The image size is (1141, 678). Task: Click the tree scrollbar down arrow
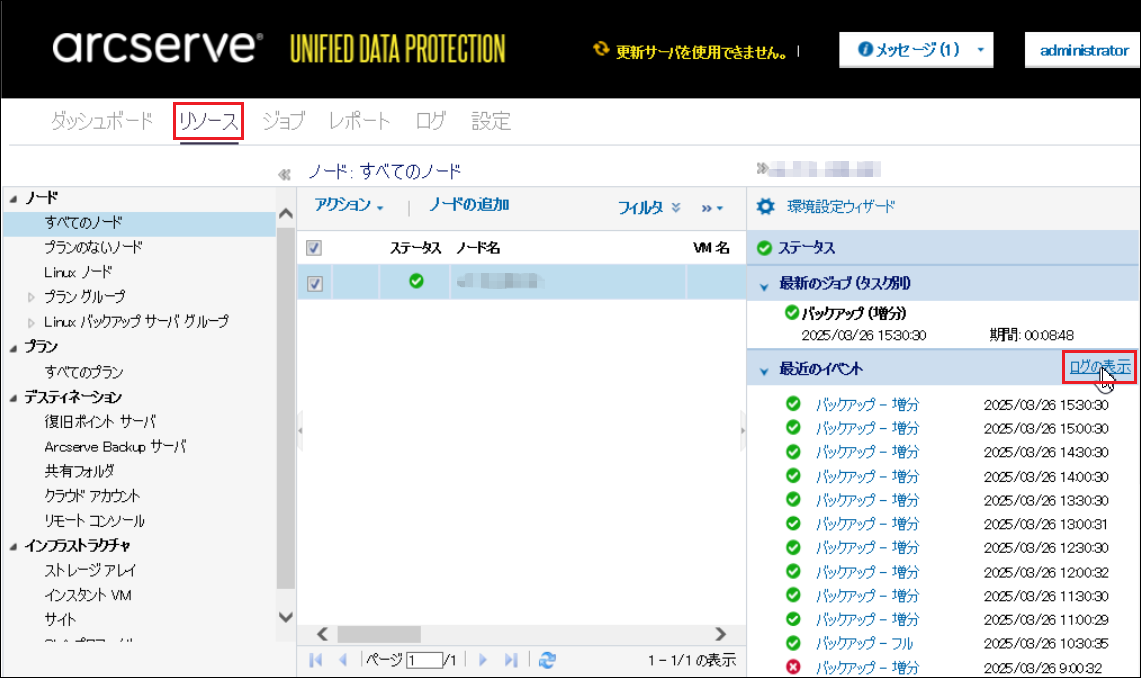click(286, 617)
